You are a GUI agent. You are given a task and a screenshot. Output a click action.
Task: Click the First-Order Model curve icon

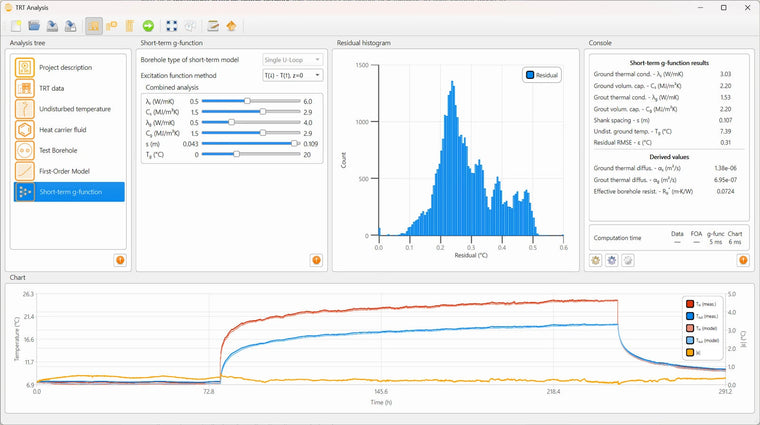tap(24, 171)
